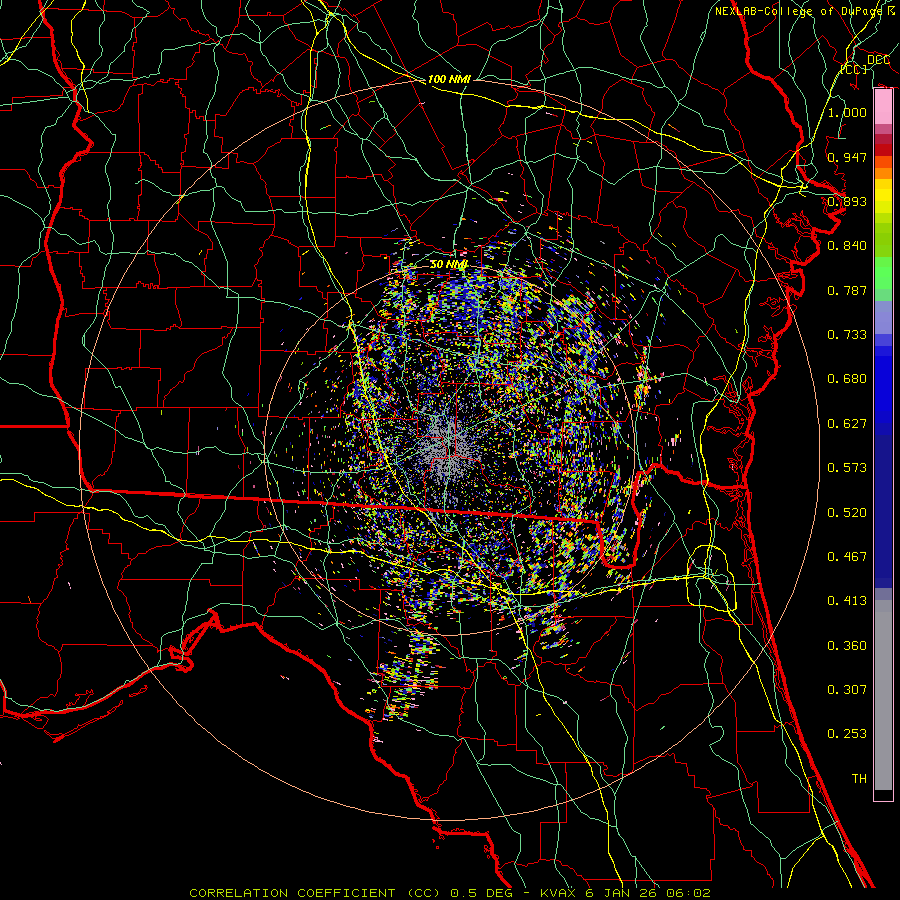Select the bright green legend color band

883,275
